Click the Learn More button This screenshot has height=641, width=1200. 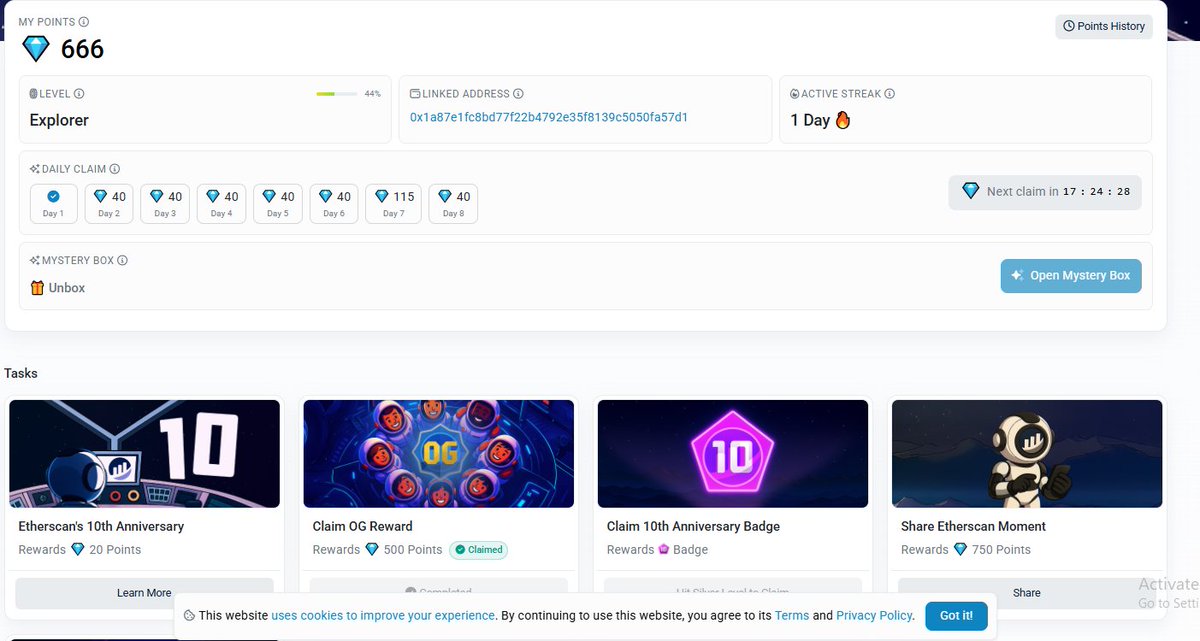[x=144, y=593]
